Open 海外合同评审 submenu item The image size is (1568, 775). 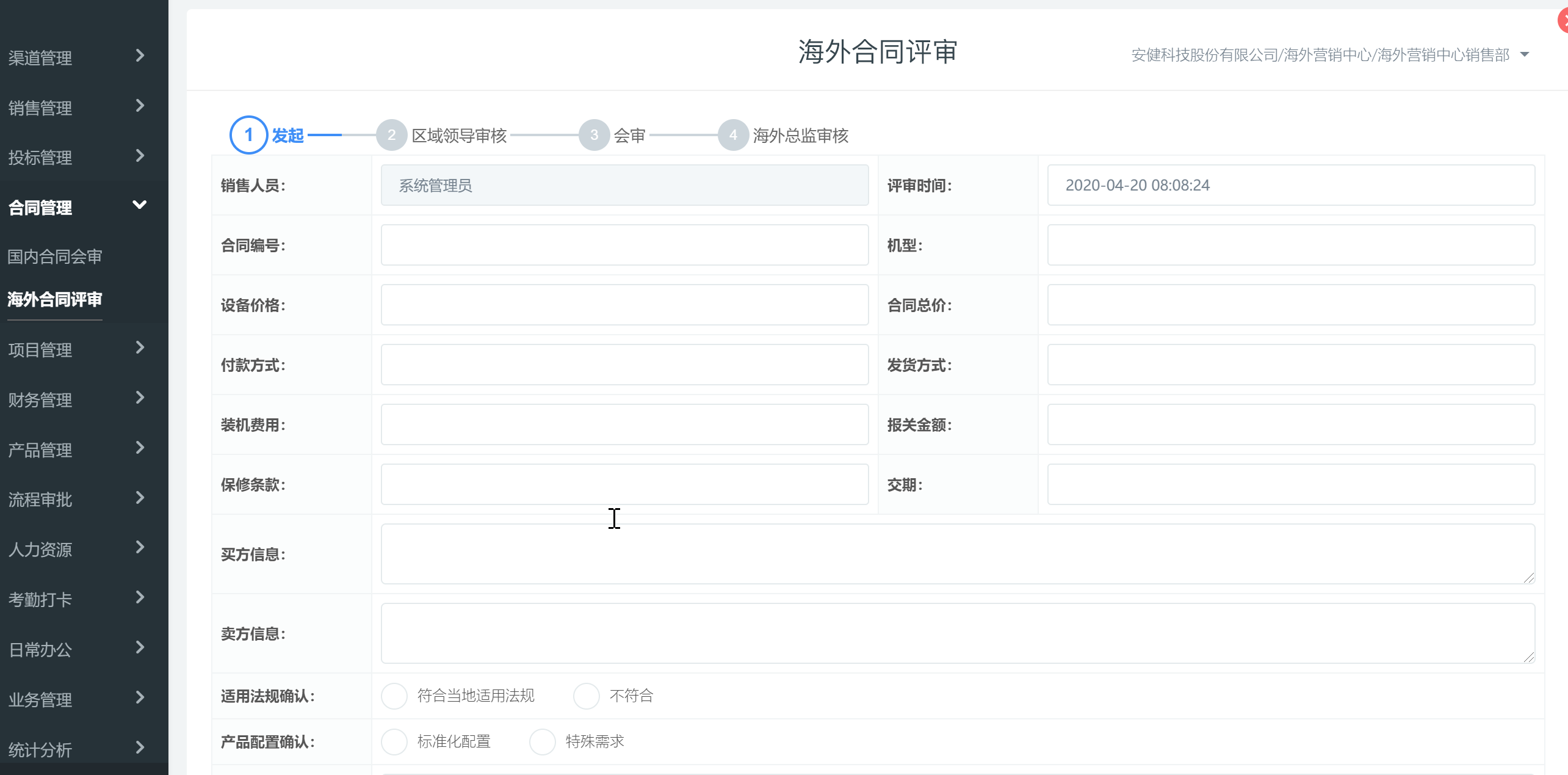pos(55,299)
